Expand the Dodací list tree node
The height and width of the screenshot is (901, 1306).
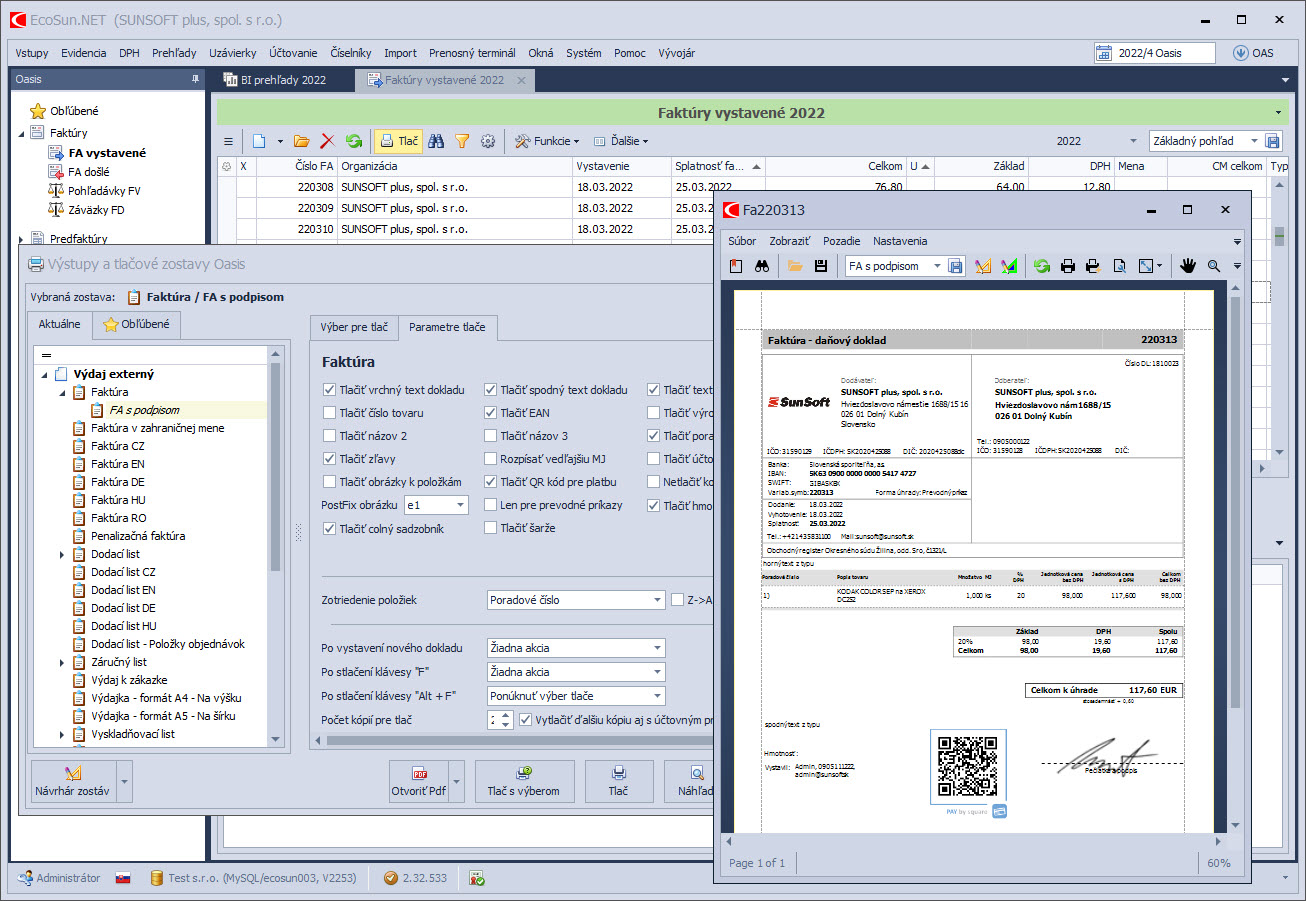62,554
